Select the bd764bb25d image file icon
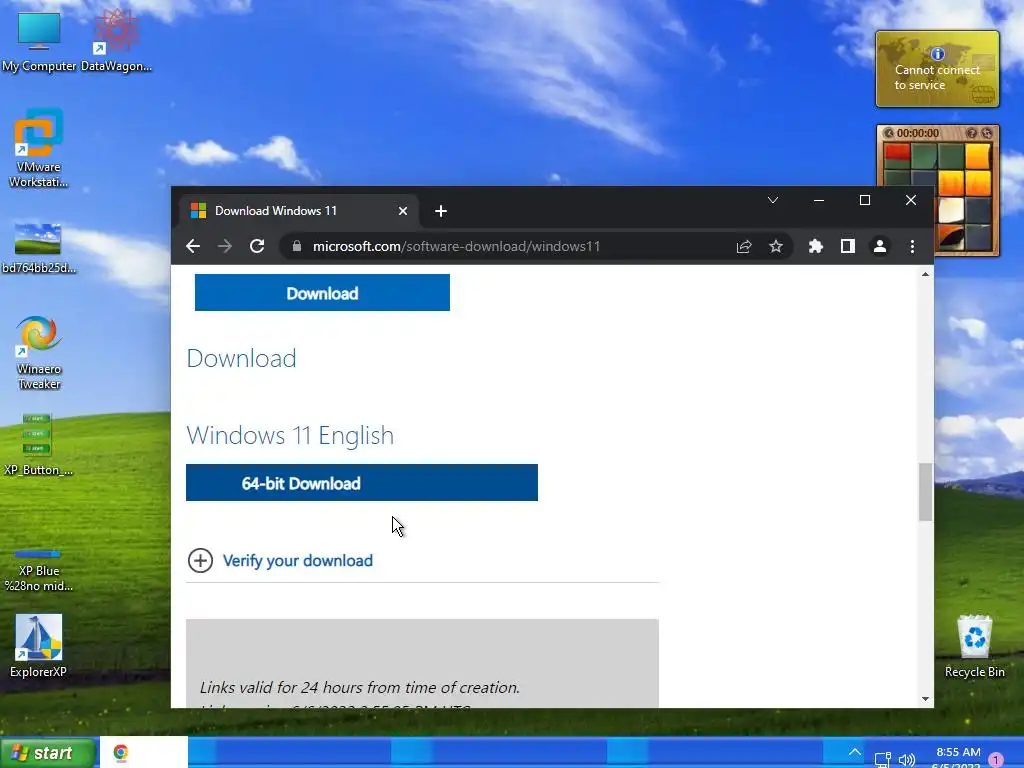 [x=39, y=248]
